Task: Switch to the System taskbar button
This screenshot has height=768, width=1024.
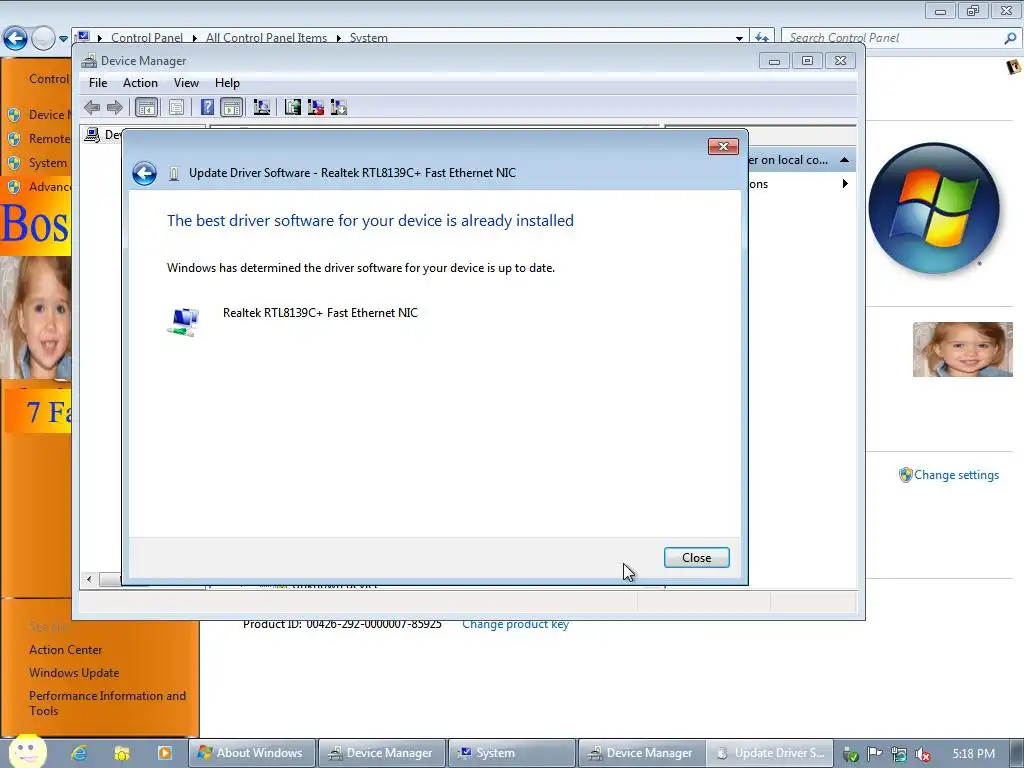Action: 511,753
